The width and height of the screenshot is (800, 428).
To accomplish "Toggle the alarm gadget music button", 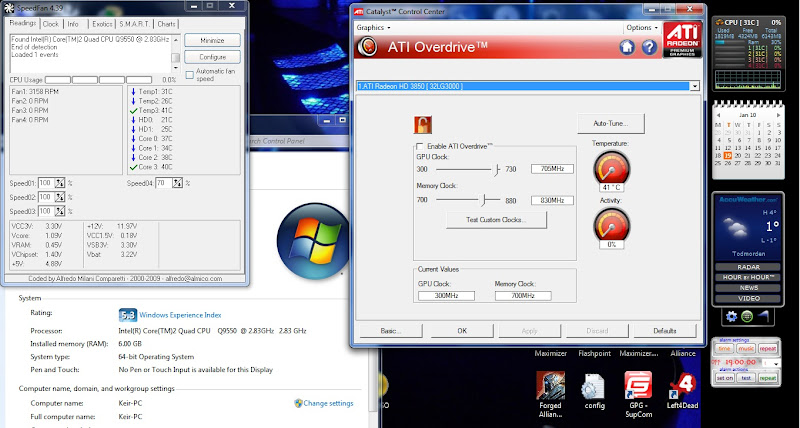I will click(x=746, y=348).
